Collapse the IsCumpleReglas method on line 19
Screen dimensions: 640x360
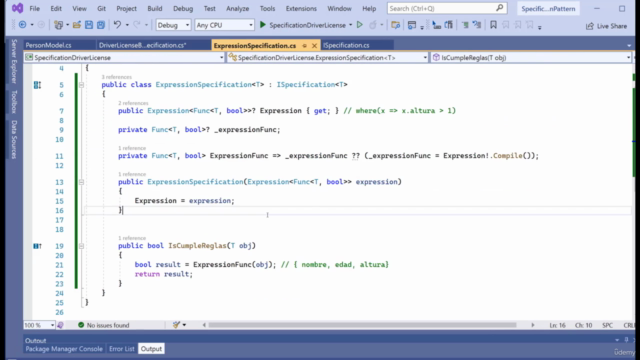pos(81,246)
